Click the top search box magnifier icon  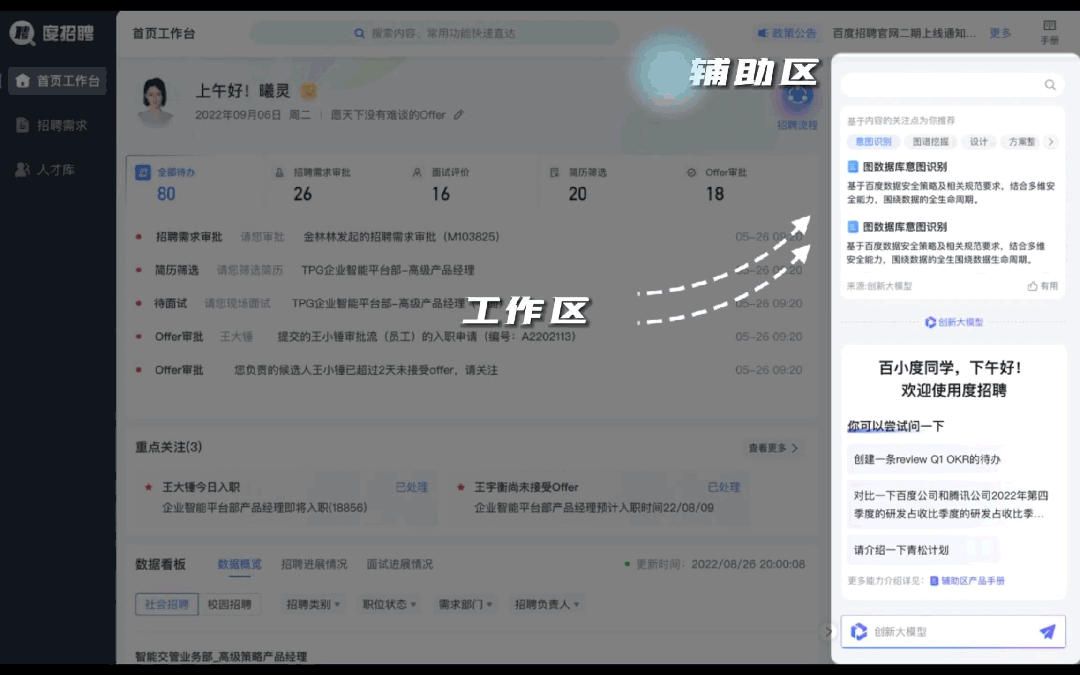[359, 33]
